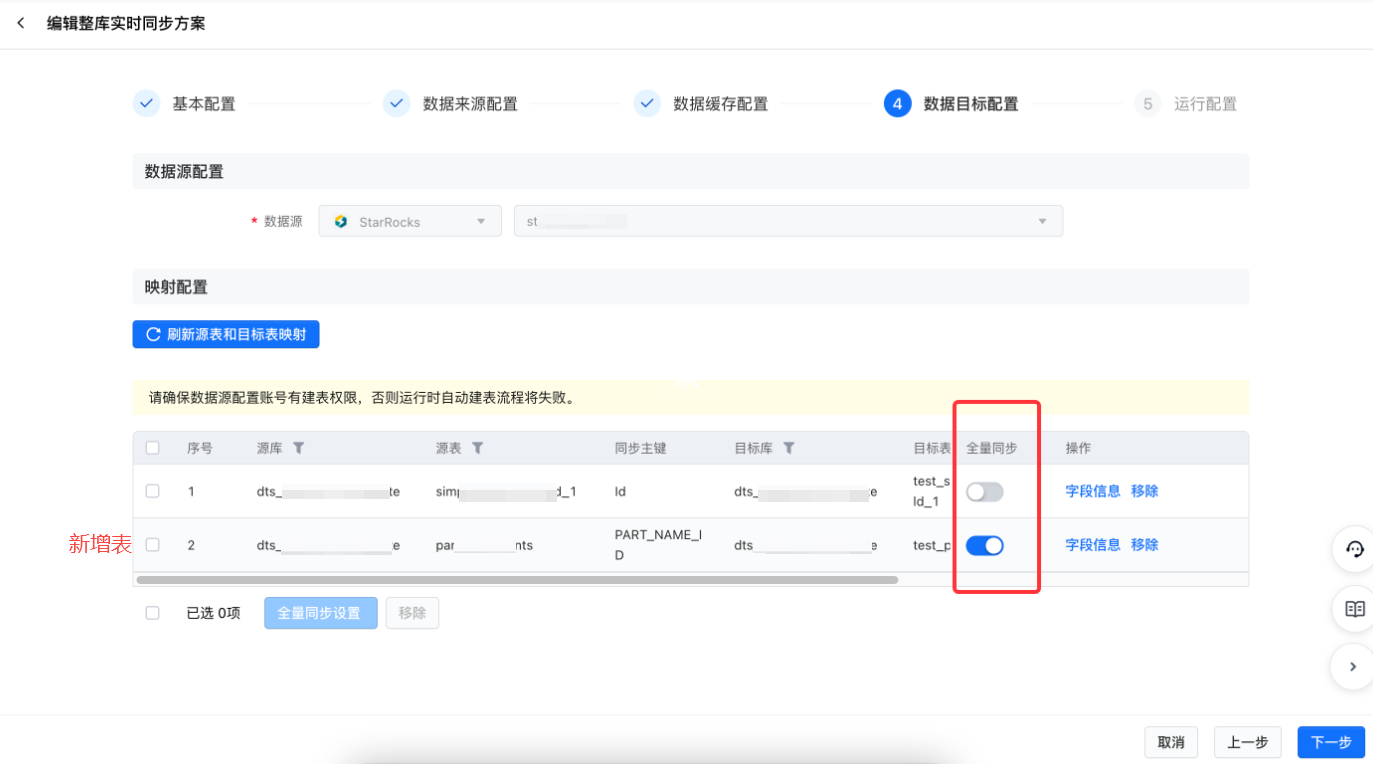Image resolution: width=1373 pixels, height=764 pixels.
Task: Collapse the side floating panel chevron
Action: [x=1354, y=666]
